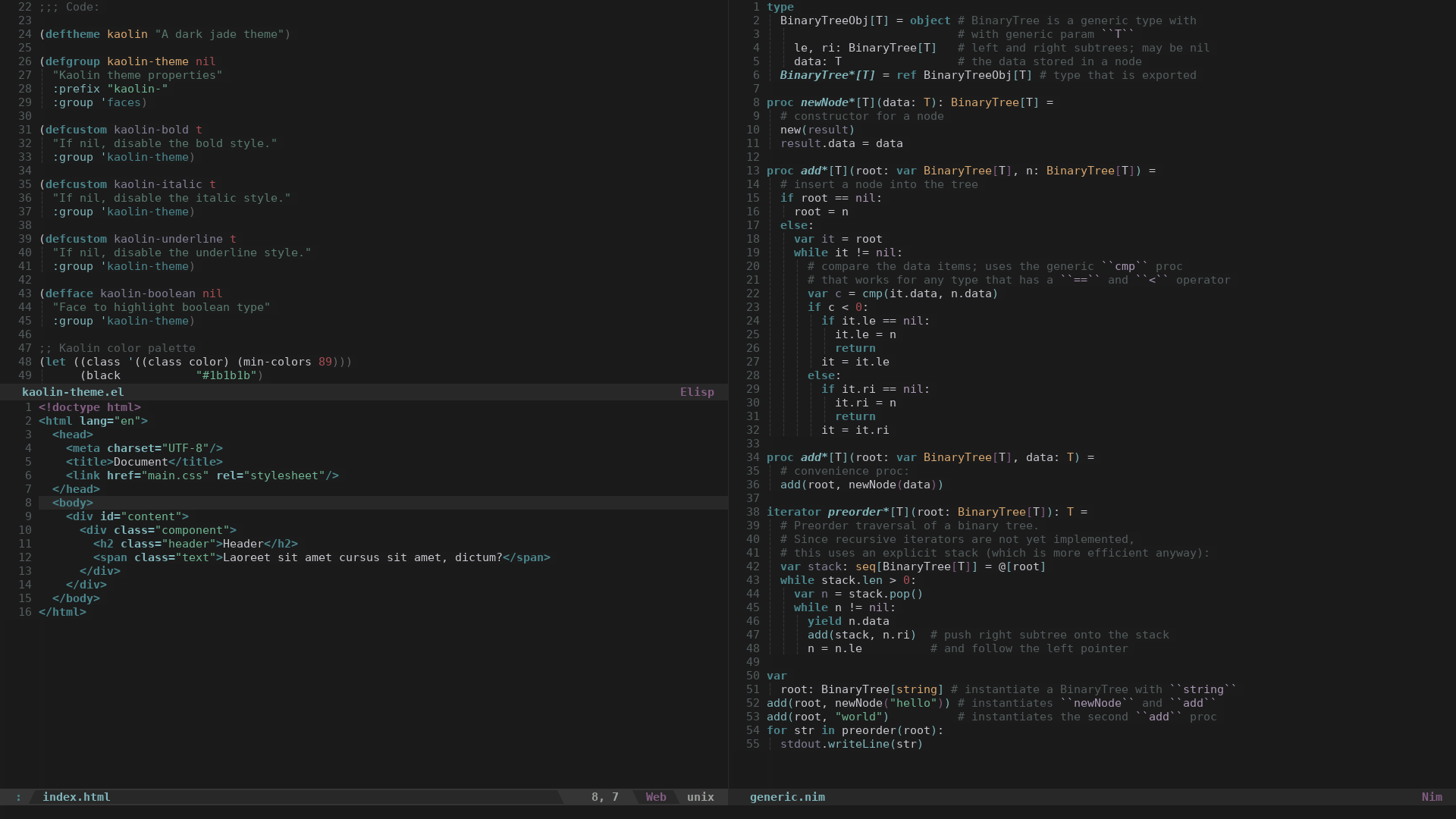Screen dimensions: 1456x819
Task: Click the '<div id="content">' line
Action: click(x=127, y=516)
